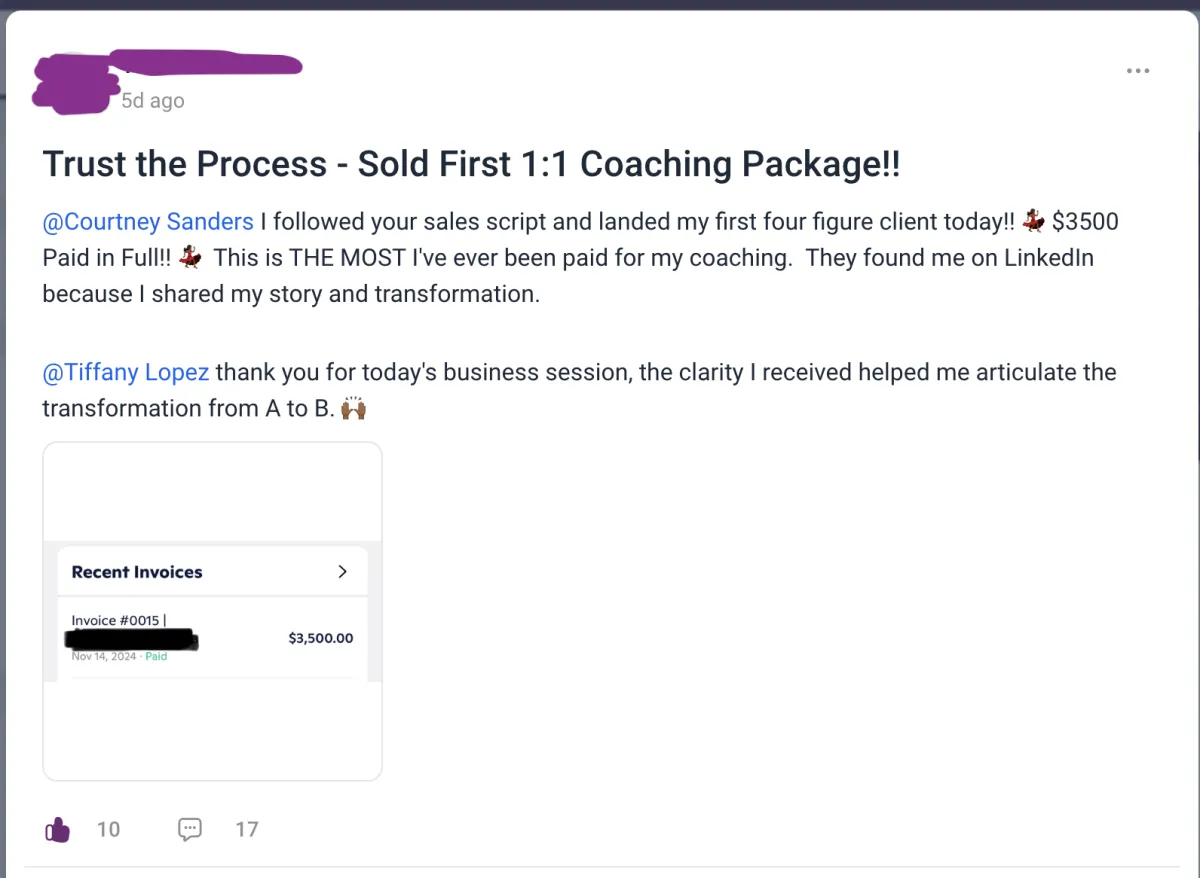Like the post with the thumbs-up icon
The image size is (1200, 878).
57,829
